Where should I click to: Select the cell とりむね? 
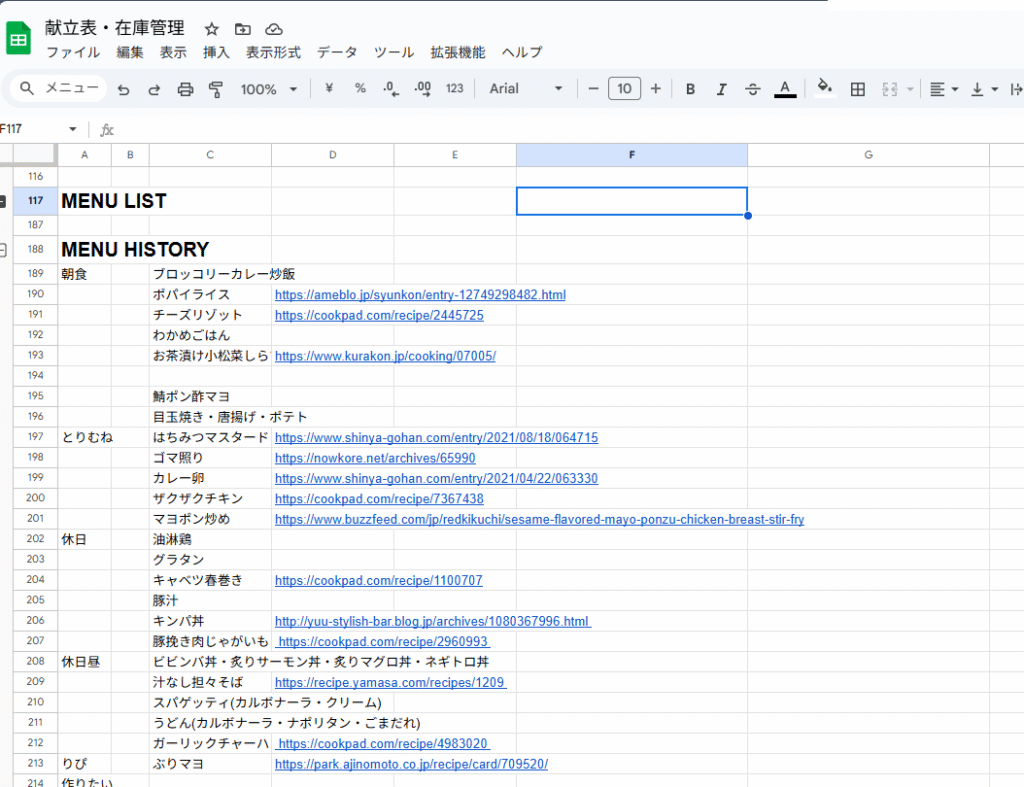(x=84, y=438)
